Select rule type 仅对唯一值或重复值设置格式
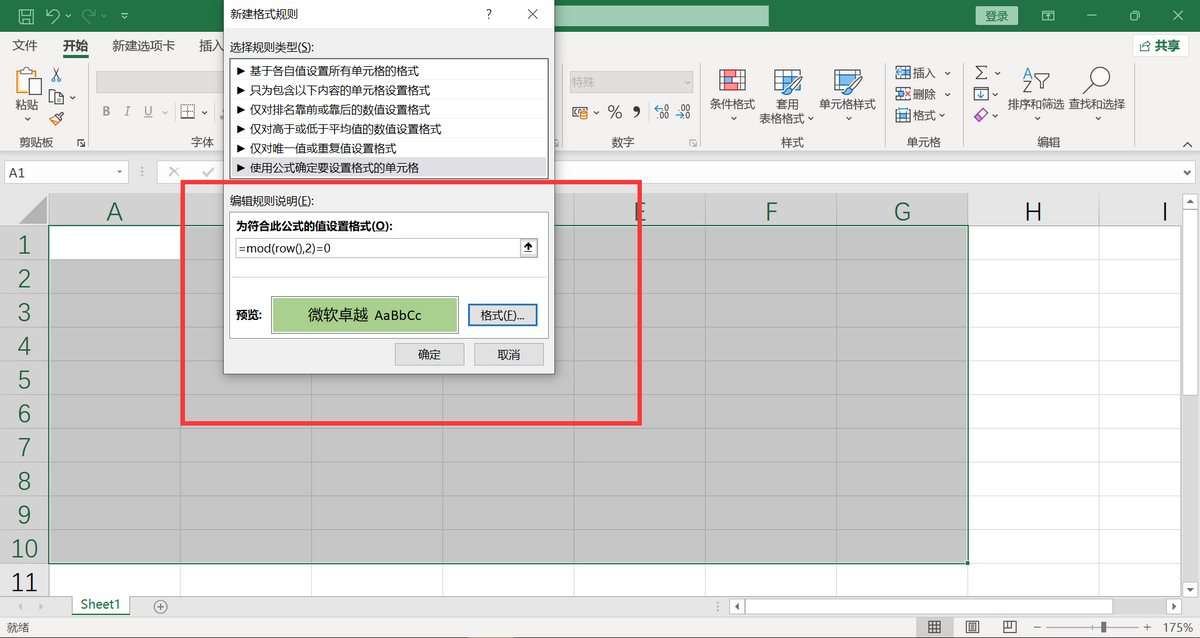This screenshot has width=1200, height=638. pyautogui.click(x=389, y=148)
